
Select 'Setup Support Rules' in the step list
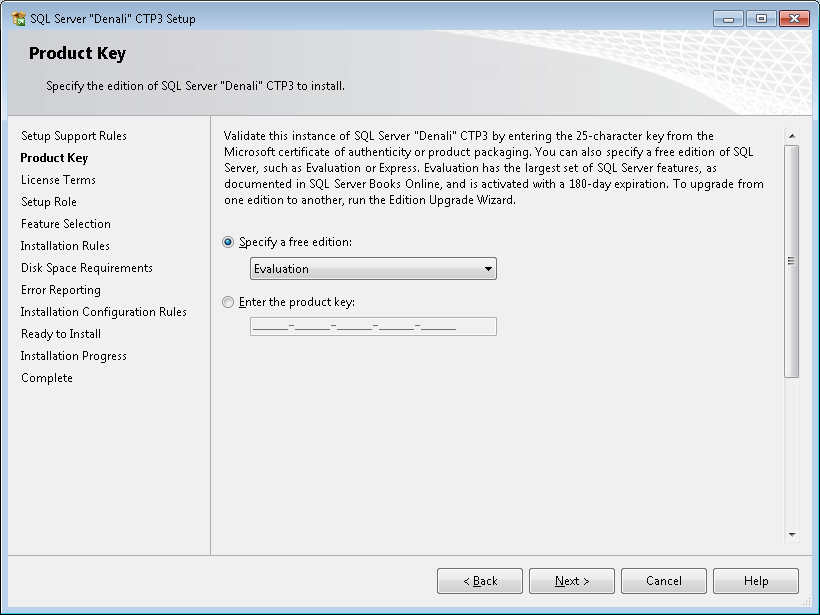(74, 136)
